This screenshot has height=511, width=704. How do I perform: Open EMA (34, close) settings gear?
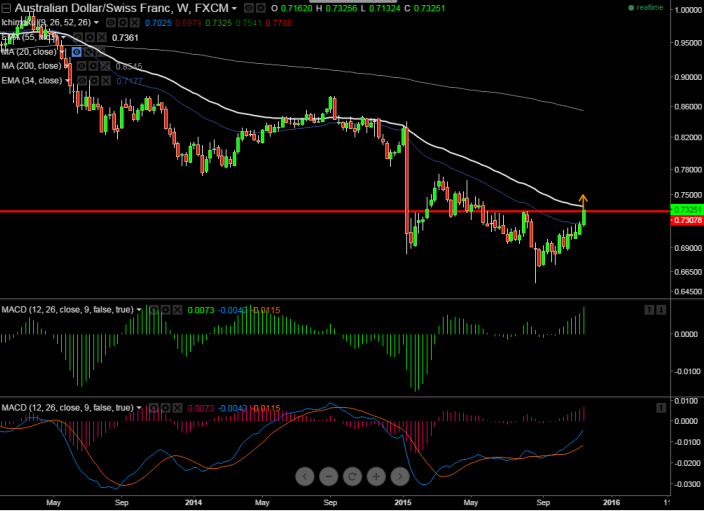[94, 81]
